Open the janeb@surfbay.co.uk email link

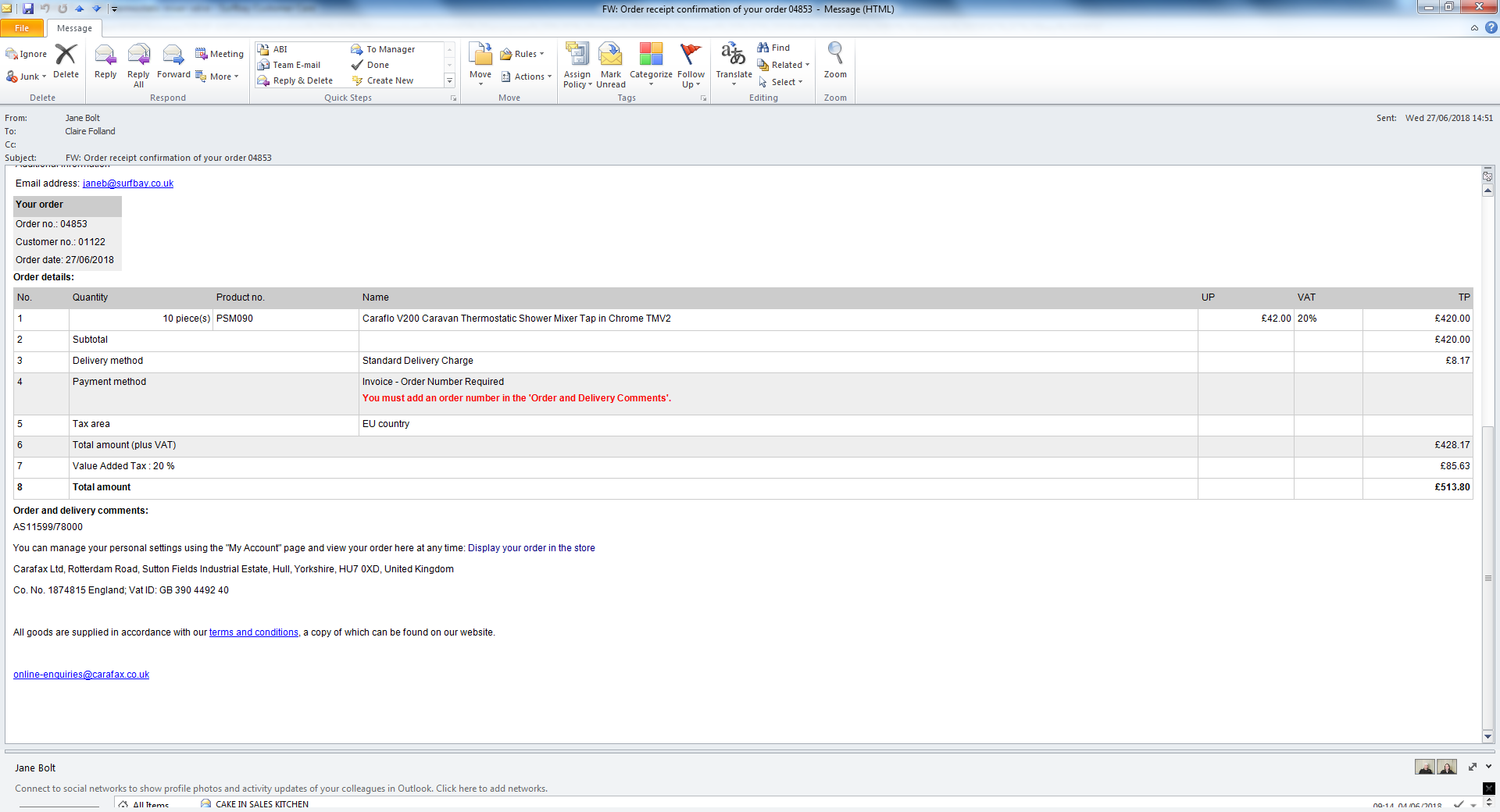coord(128,183)
